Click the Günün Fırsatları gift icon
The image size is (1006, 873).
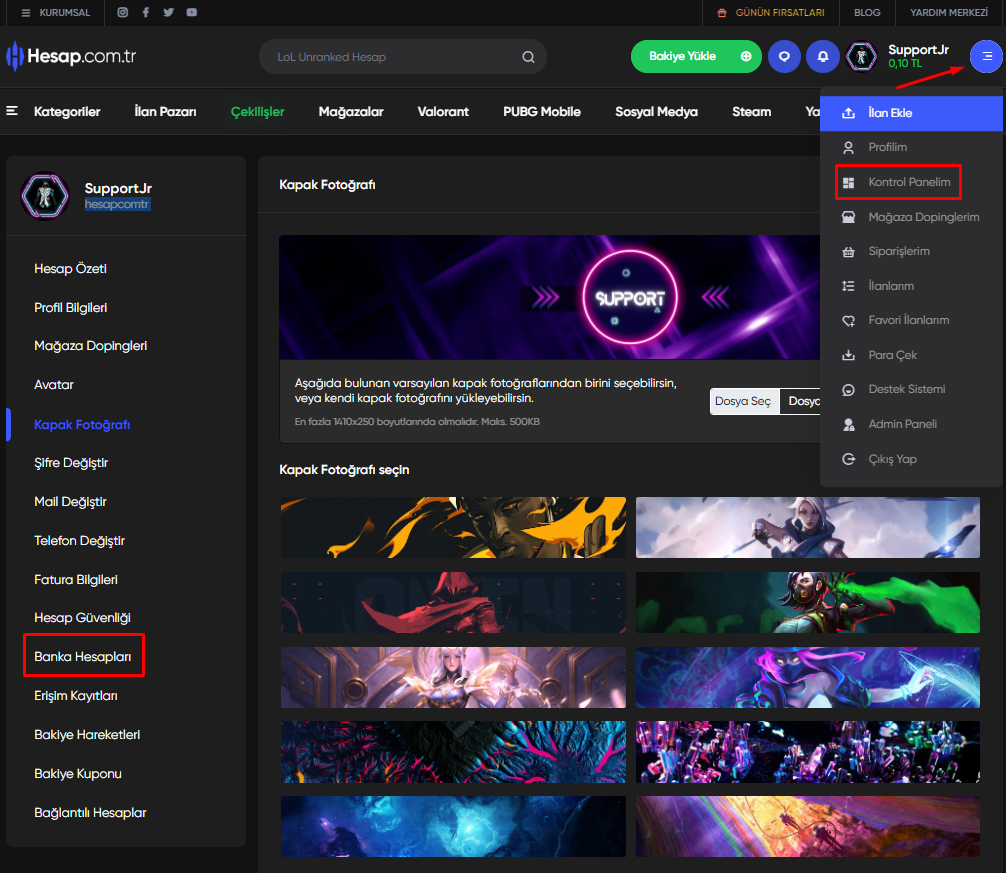722,13
